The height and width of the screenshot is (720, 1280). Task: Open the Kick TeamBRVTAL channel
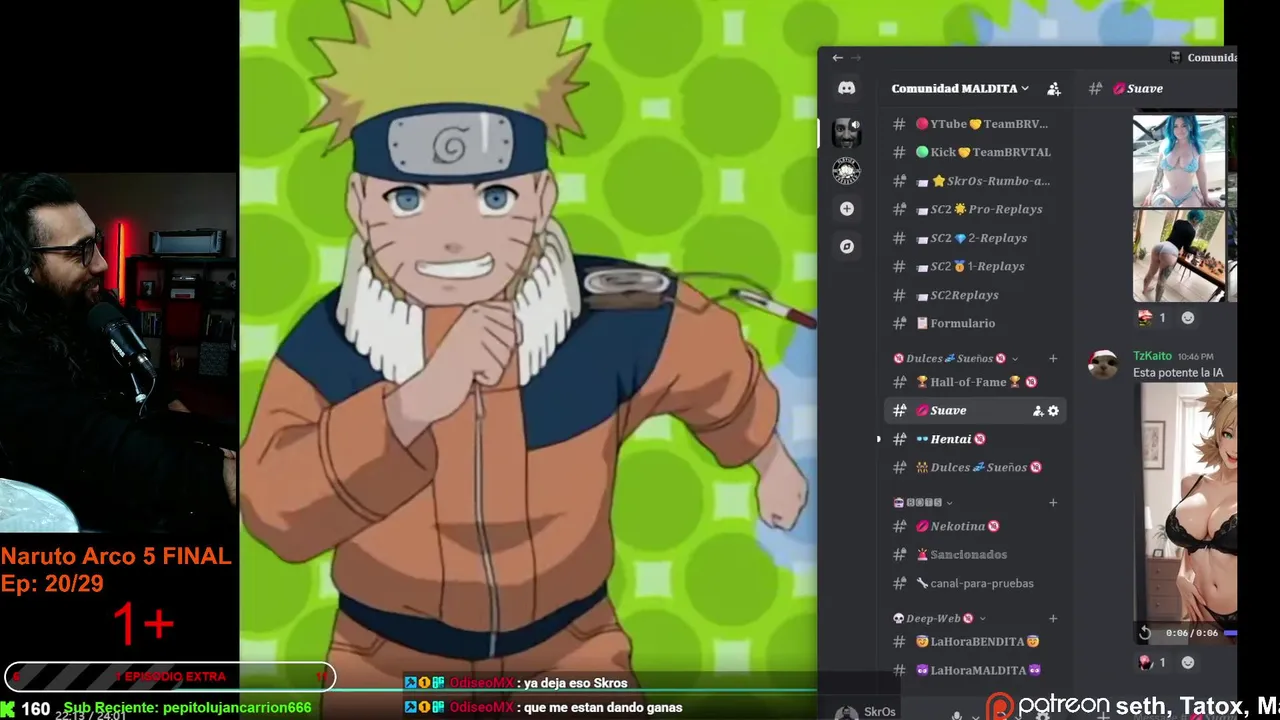click(975, 152)
